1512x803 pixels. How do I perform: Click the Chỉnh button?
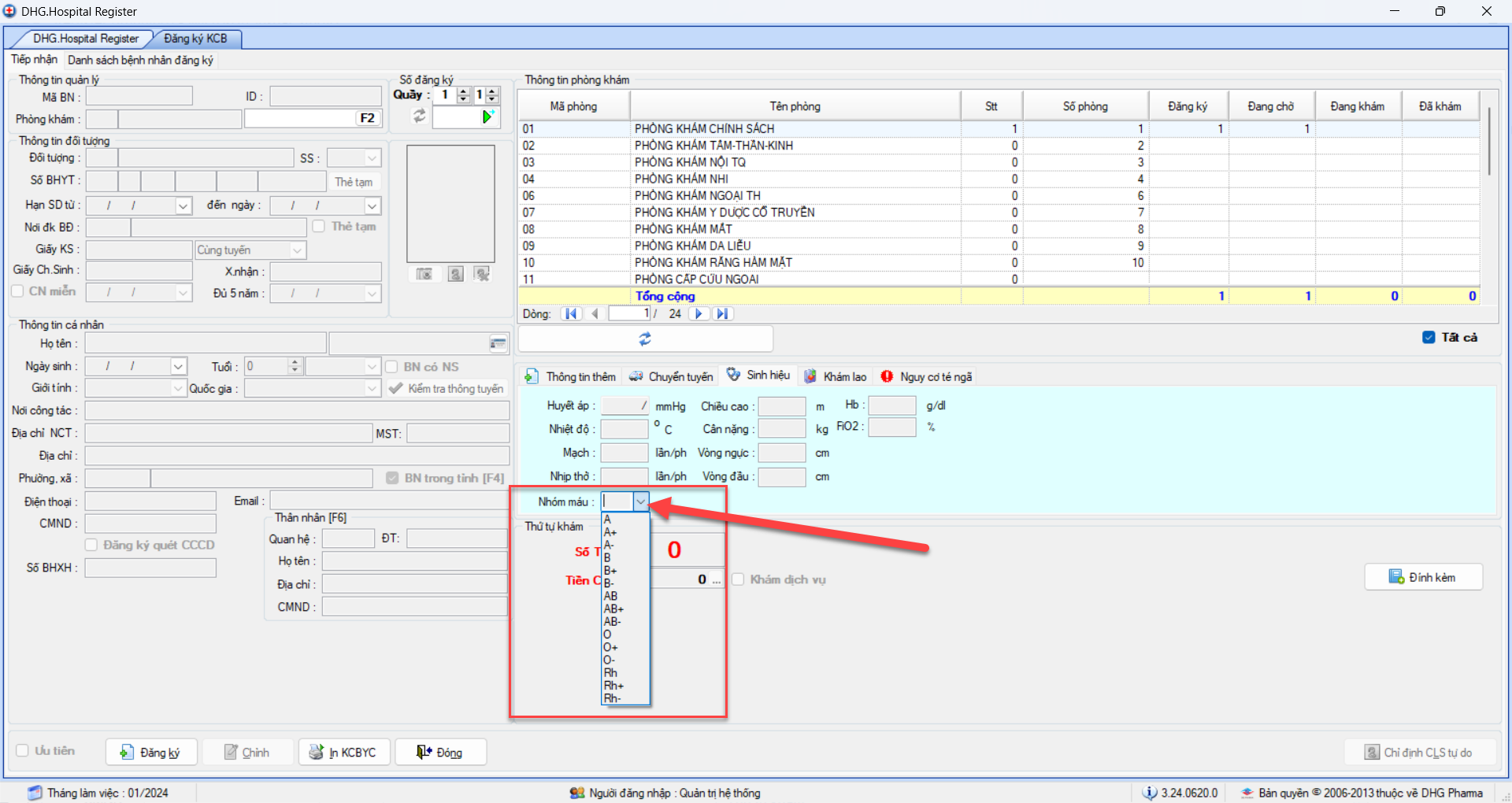tap(247, 753)
